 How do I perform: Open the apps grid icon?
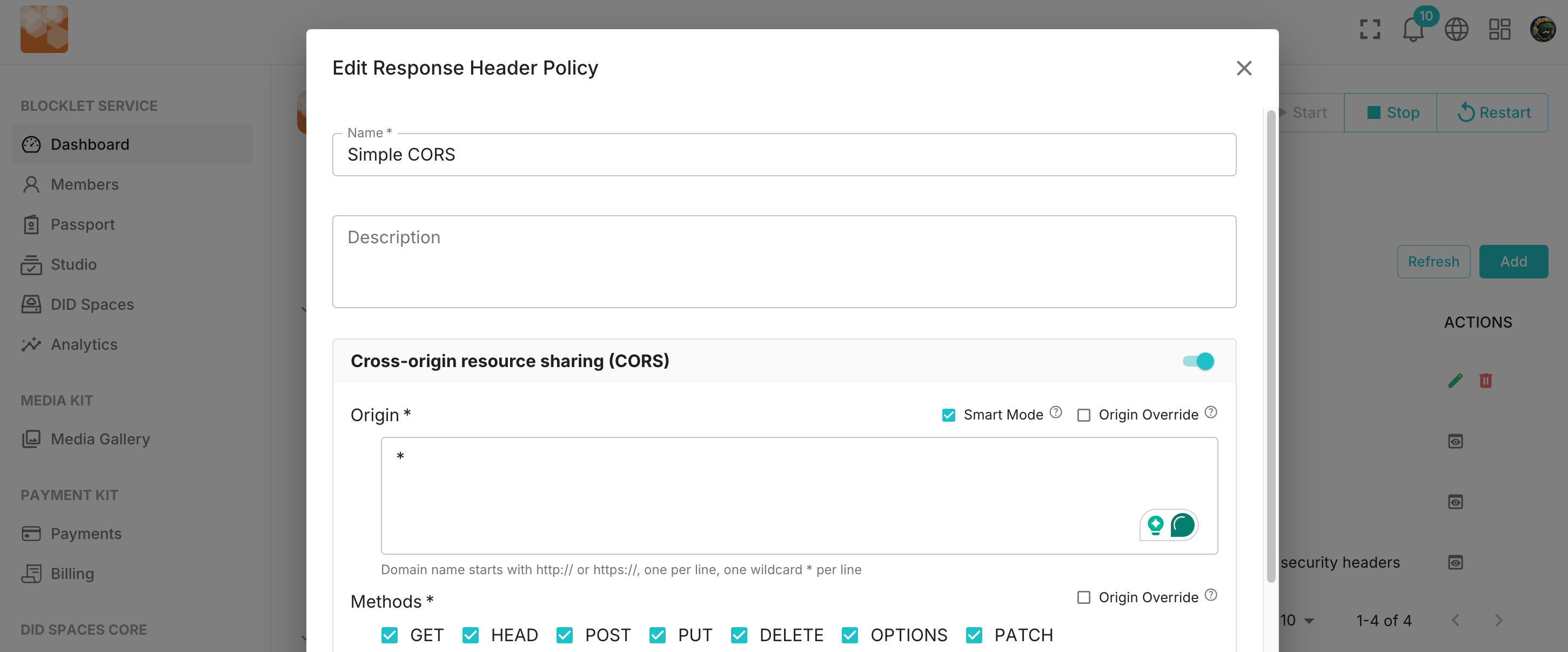1499,29
